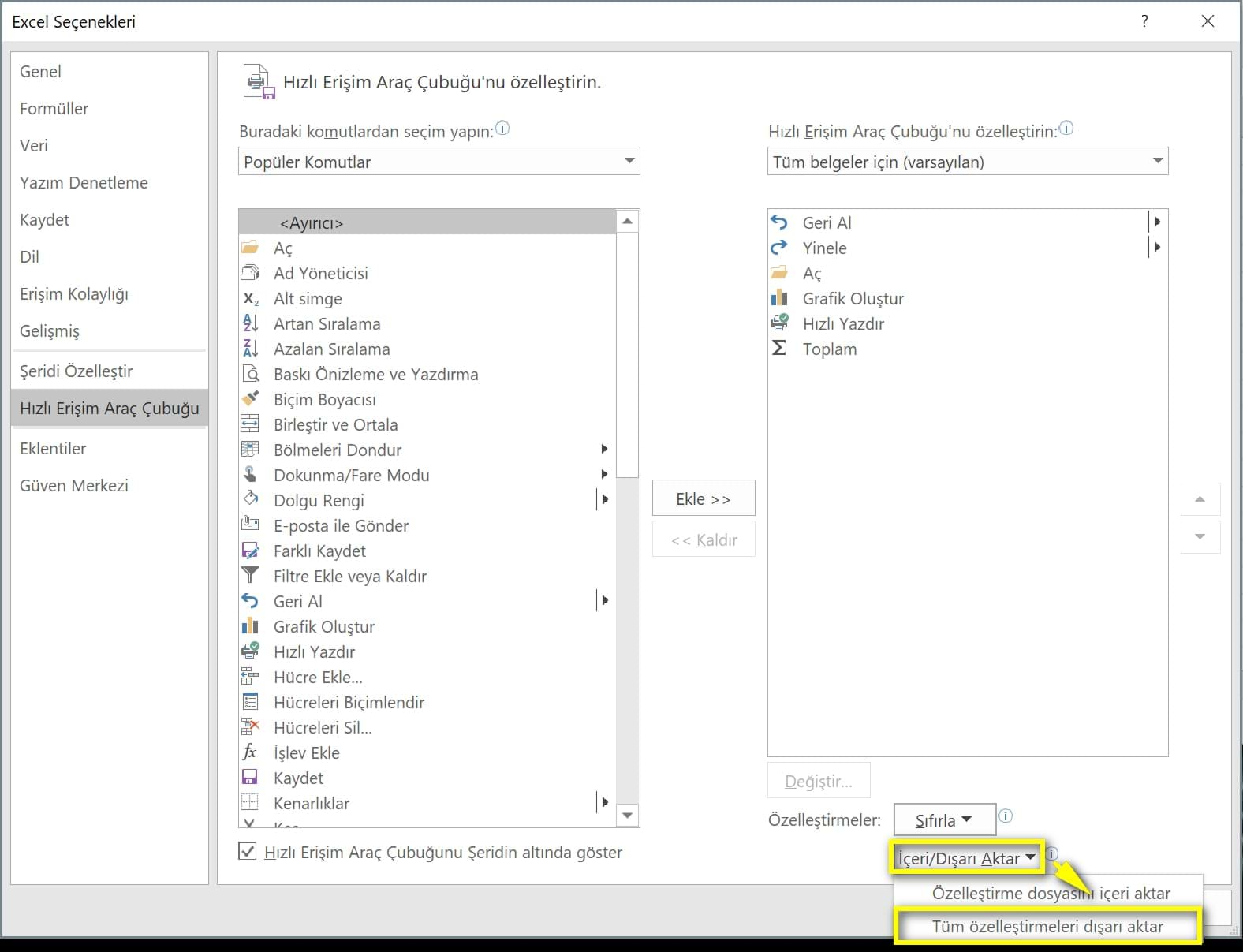The width and height of the screenshot is (1243, 952).
Task: Select Geri Al icon in left commands list
Action: [250, 601]
